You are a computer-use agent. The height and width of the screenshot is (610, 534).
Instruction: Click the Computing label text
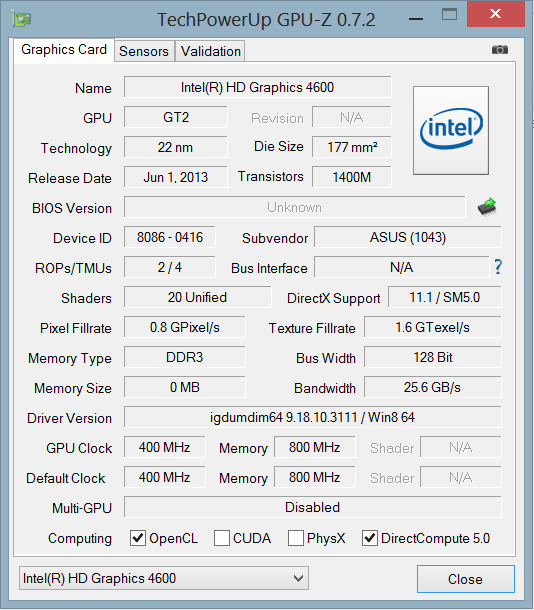click(x=80, y=538)
